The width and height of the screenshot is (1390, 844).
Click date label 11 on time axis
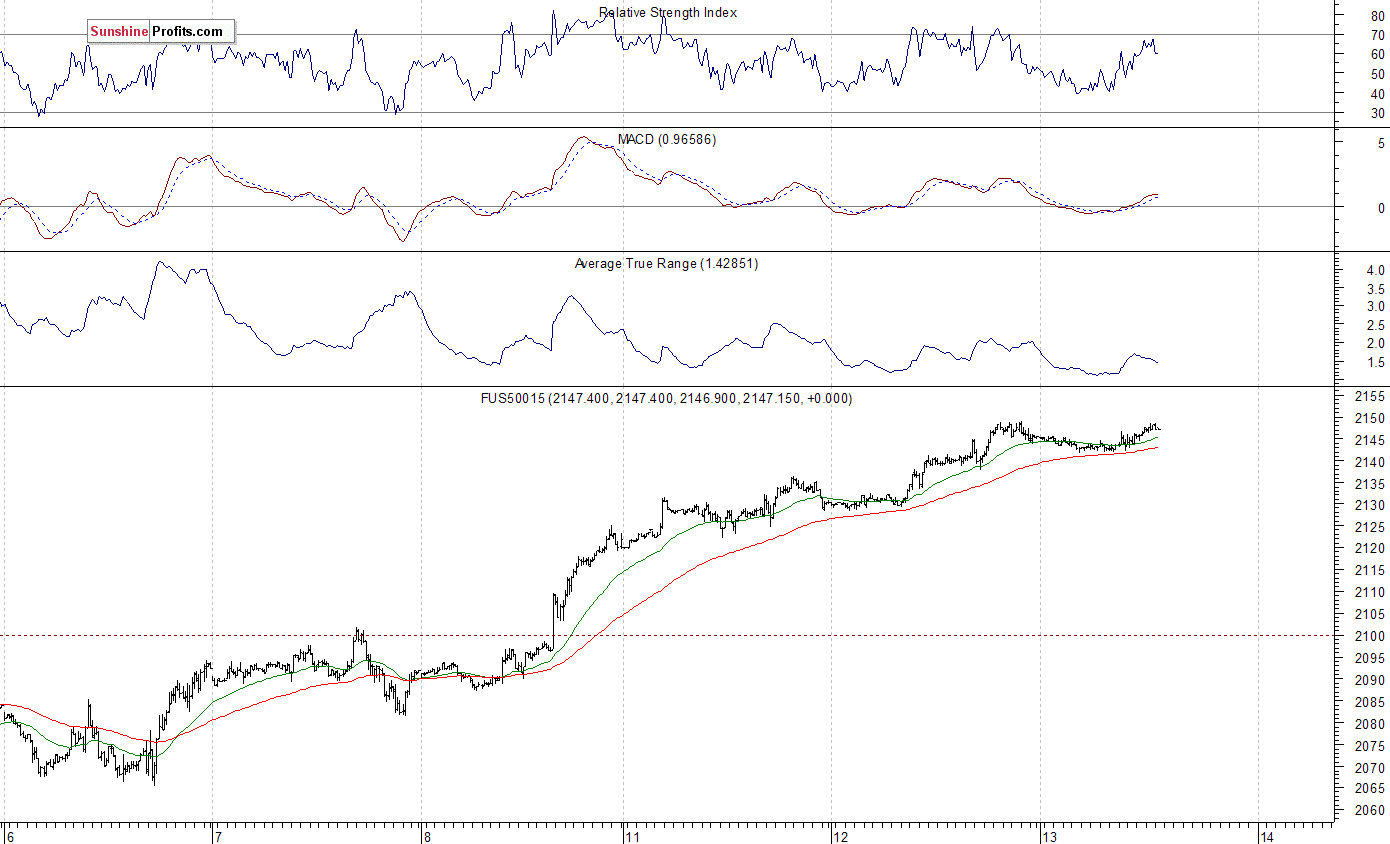point(631,836)
